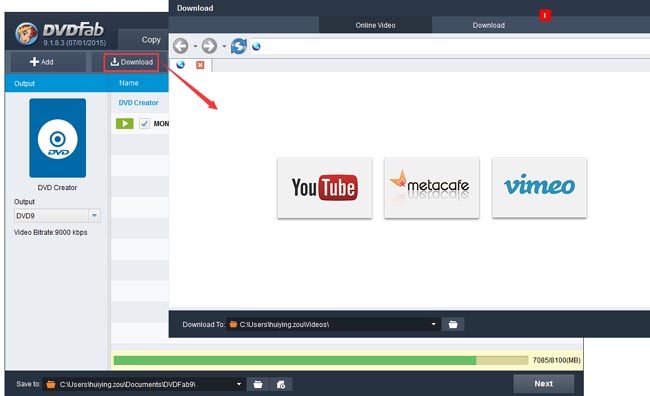650x396 pixels.
Task: Click the browser back arrow
Action: coord(180,46)
